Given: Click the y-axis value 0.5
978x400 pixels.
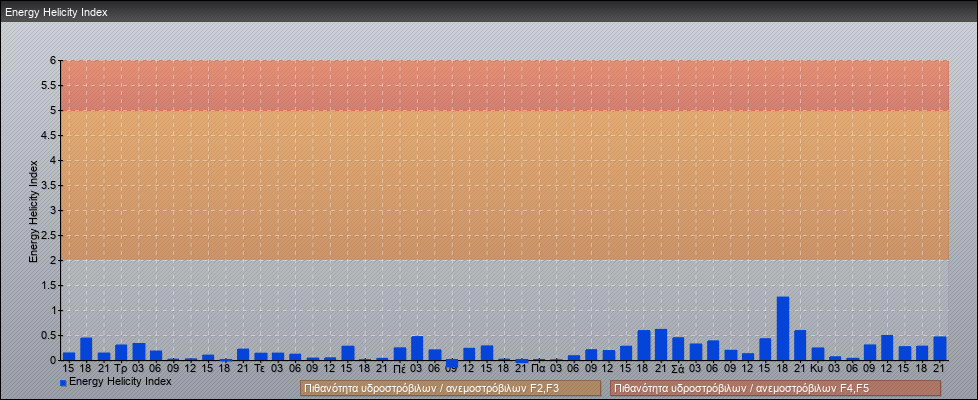Looking at the screenshot, I should pyautogui.click(x=50, y=335).
